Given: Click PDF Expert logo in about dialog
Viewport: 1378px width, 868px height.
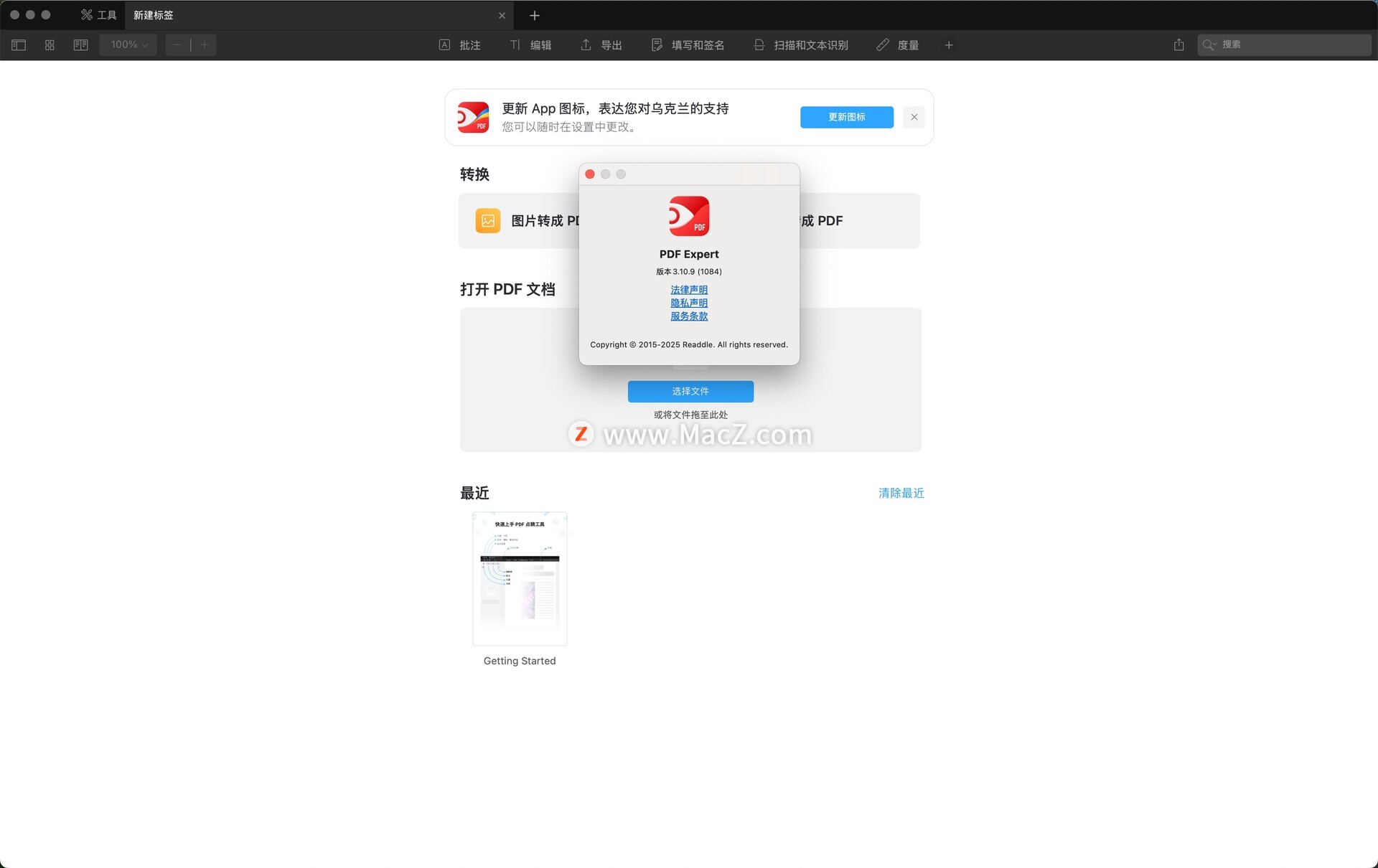Looking at the screenshot, I should point(689,216).
